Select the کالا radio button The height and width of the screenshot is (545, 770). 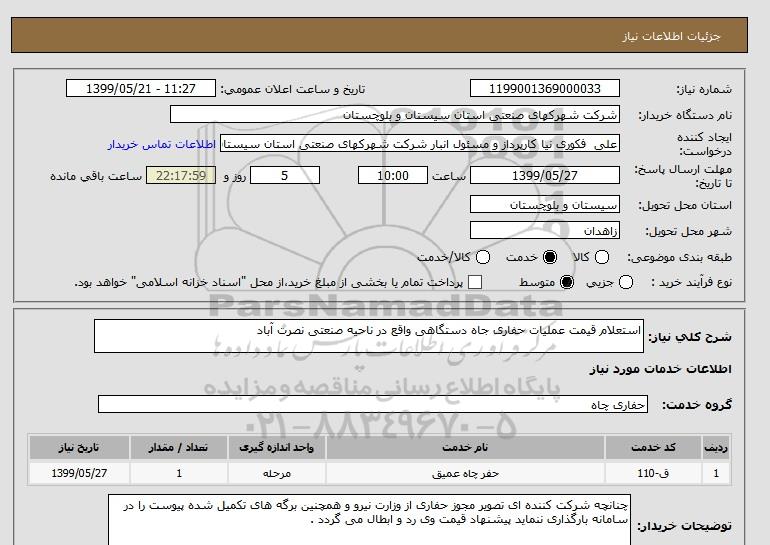coord(602,257)
